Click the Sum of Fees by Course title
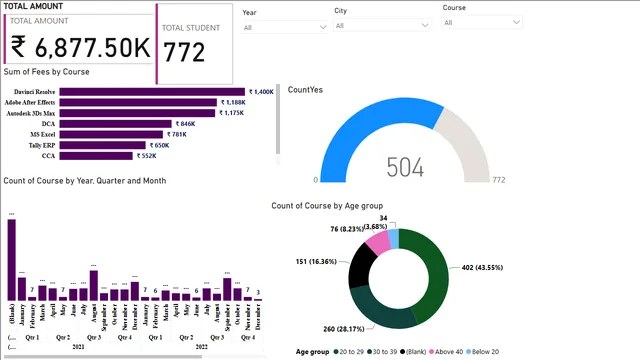This screenshot has width=640, height=360. [x=47, y=72]
